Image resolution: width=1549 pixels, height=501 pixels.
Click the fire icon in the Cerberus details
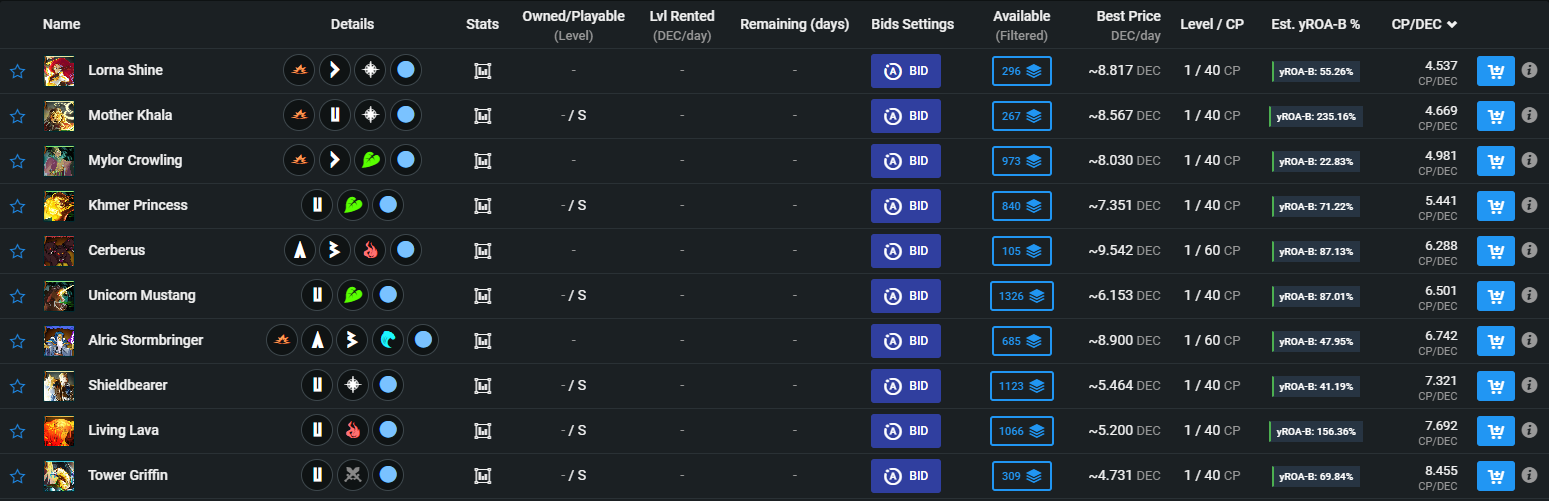pos(370,251)
